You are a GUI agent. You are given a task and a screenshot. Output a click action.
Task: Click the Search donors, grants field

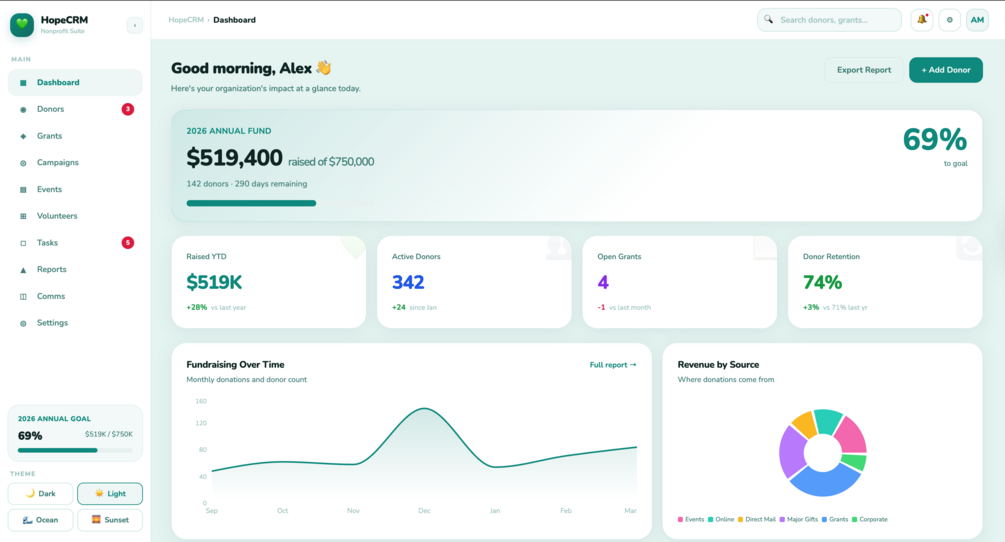point(829,20)
